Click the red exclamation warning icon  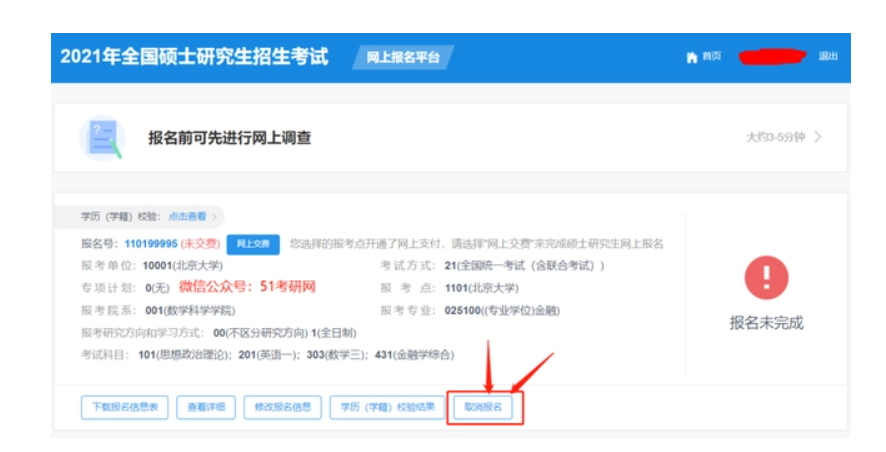click(766, 276)
